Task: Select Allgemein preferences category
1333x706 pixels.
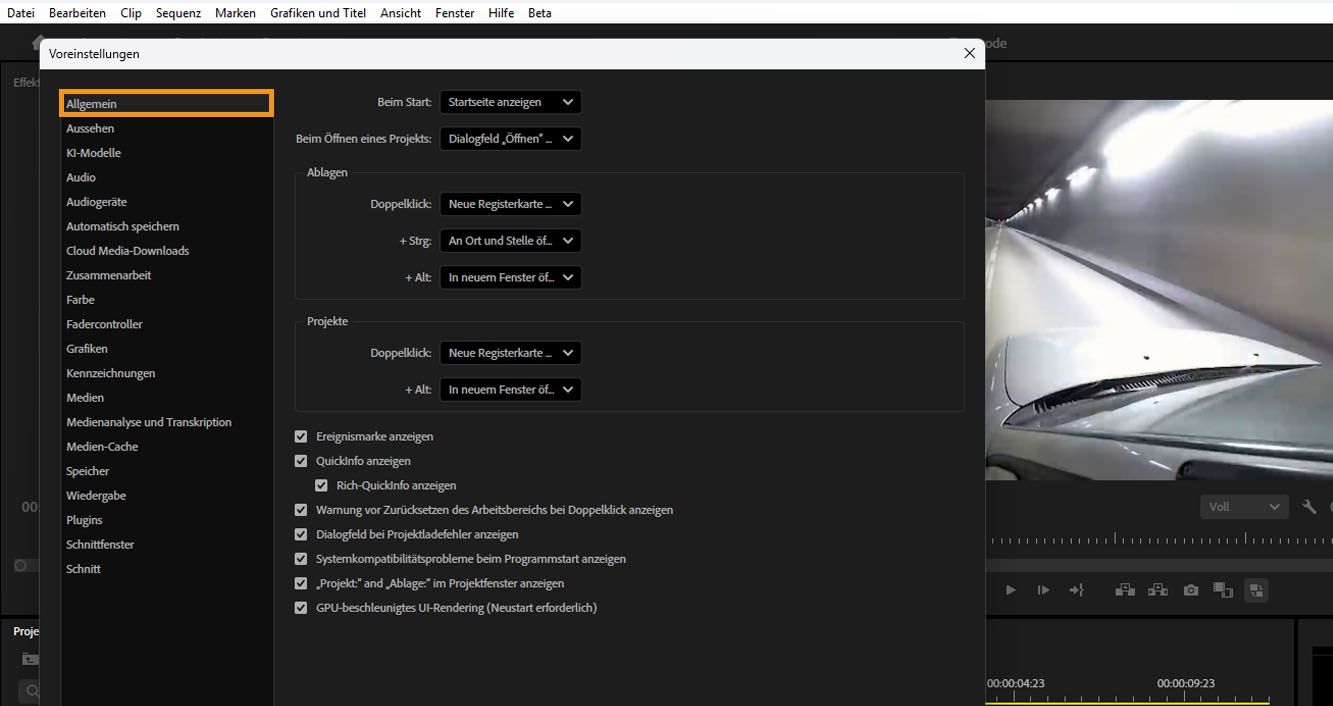Action: click(166, 104)
